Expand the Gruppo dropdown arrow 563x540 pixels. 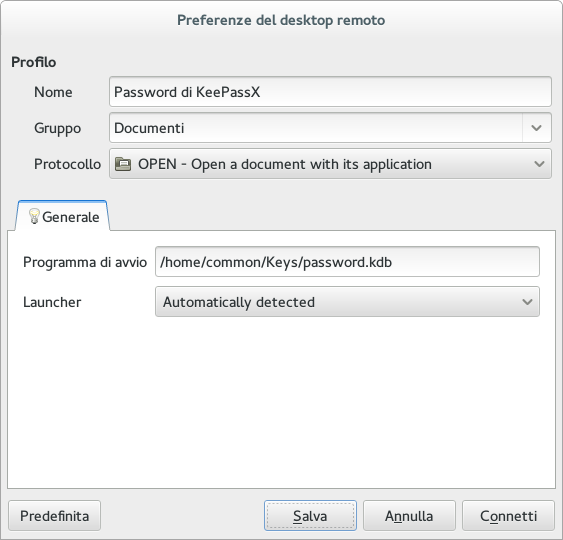536,128
